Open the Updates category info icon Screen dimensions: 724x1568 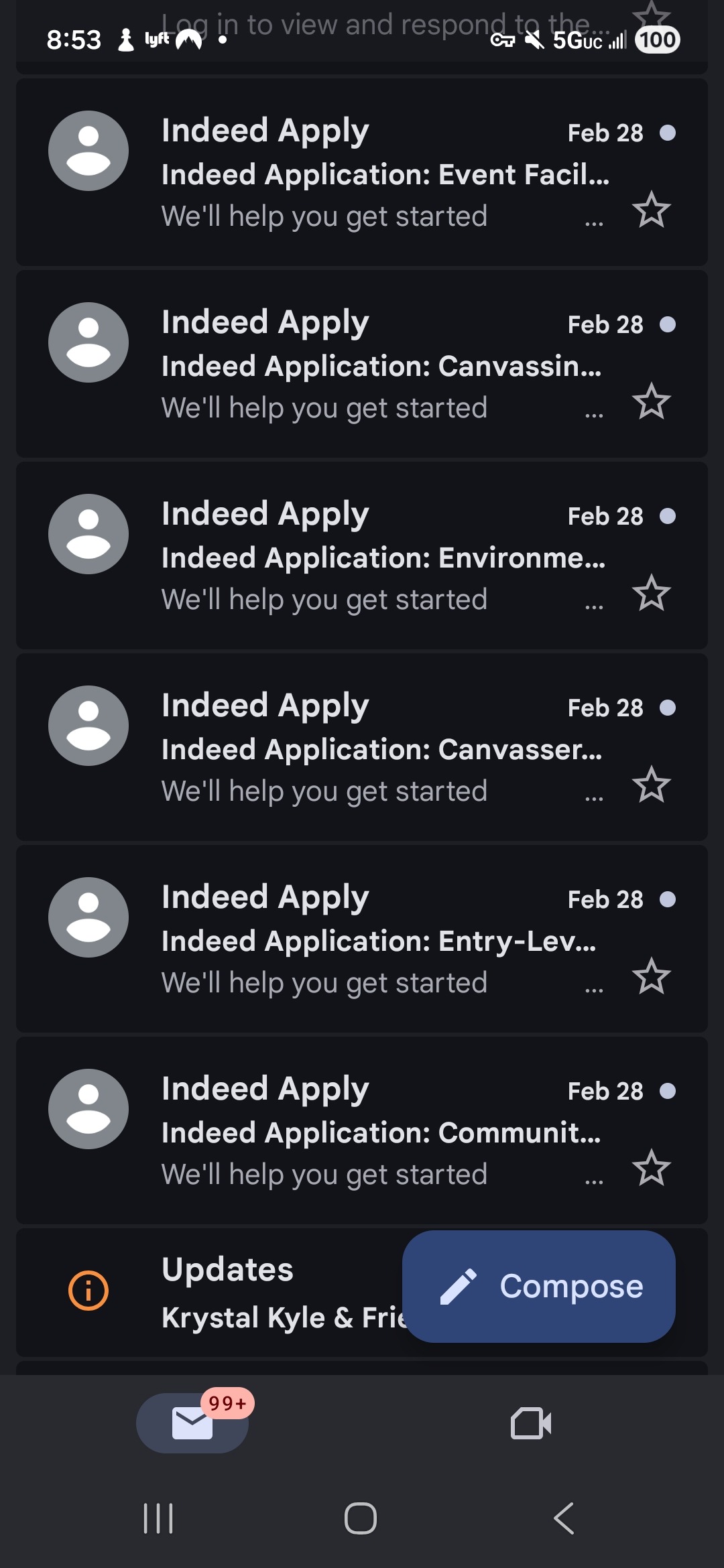(x=88, y=1290)
